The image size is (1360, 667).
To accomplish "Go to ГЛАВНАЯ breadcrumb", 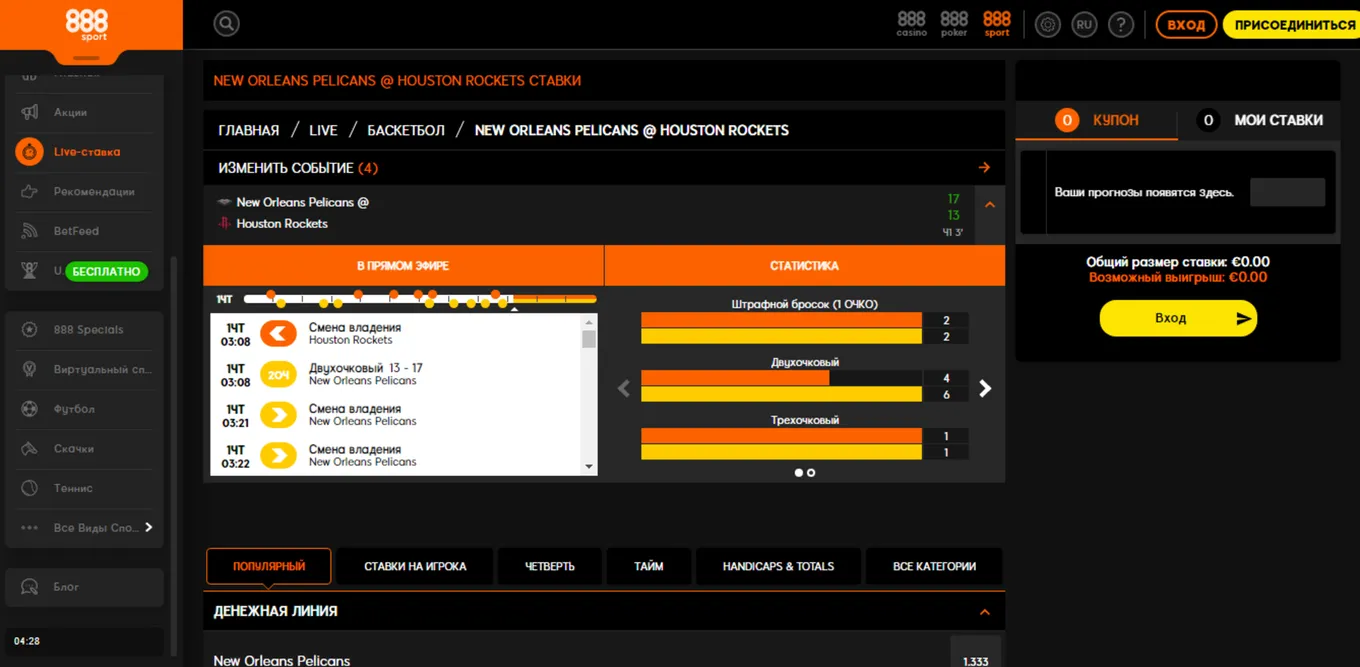I will coord(249,130).
